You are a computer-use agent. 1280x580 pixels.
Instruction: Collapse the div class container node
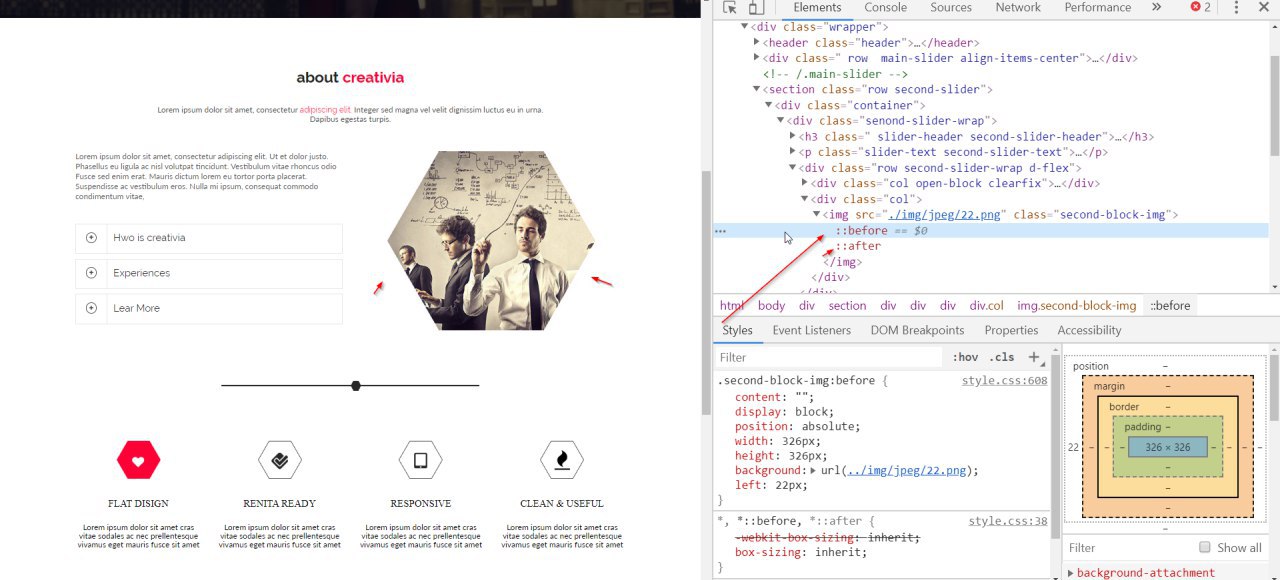tap(769, 105)
